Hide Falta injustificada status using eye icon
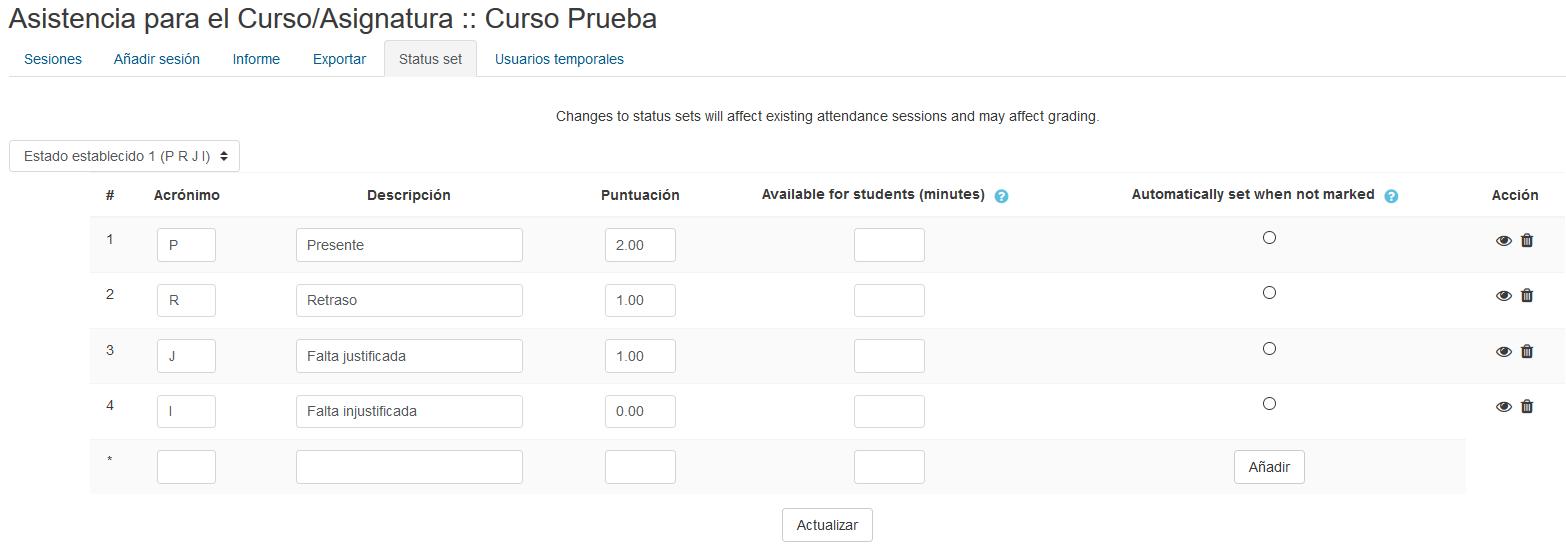The width and height of the screenshot is (1566, 548). pyautogui.click(x=1503, y=407)
